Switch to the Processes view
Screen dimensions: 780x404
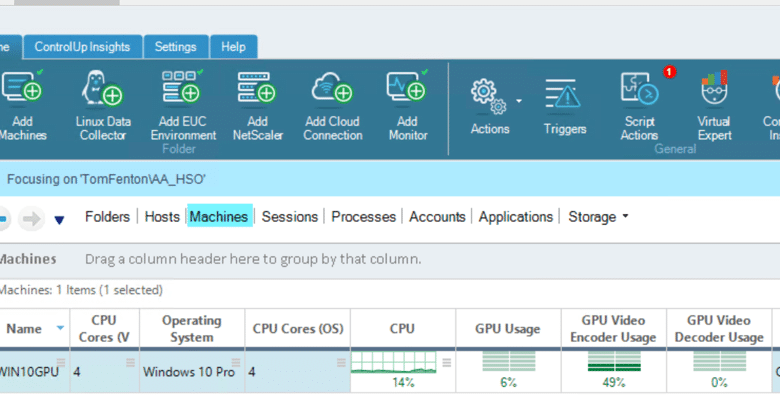(x=364, y=217)
